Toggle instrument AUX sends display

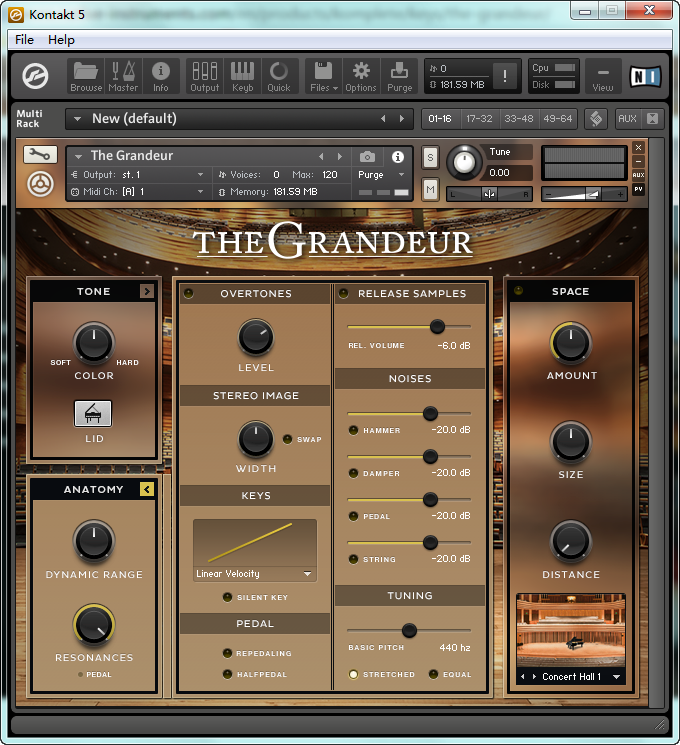point(639,175)
